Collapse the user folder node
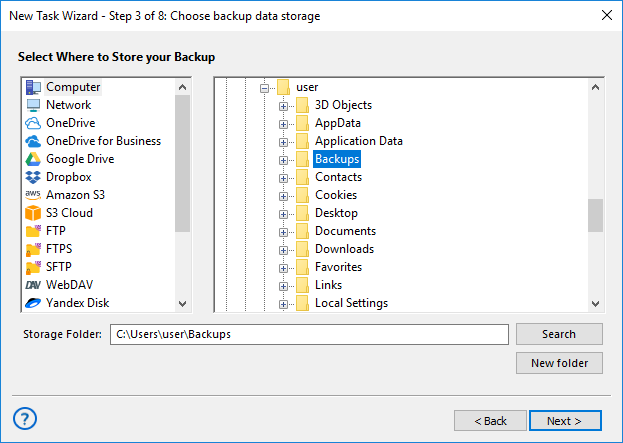Image resolution: width=623 pixels, height=443 pixels. click(265, 88)
